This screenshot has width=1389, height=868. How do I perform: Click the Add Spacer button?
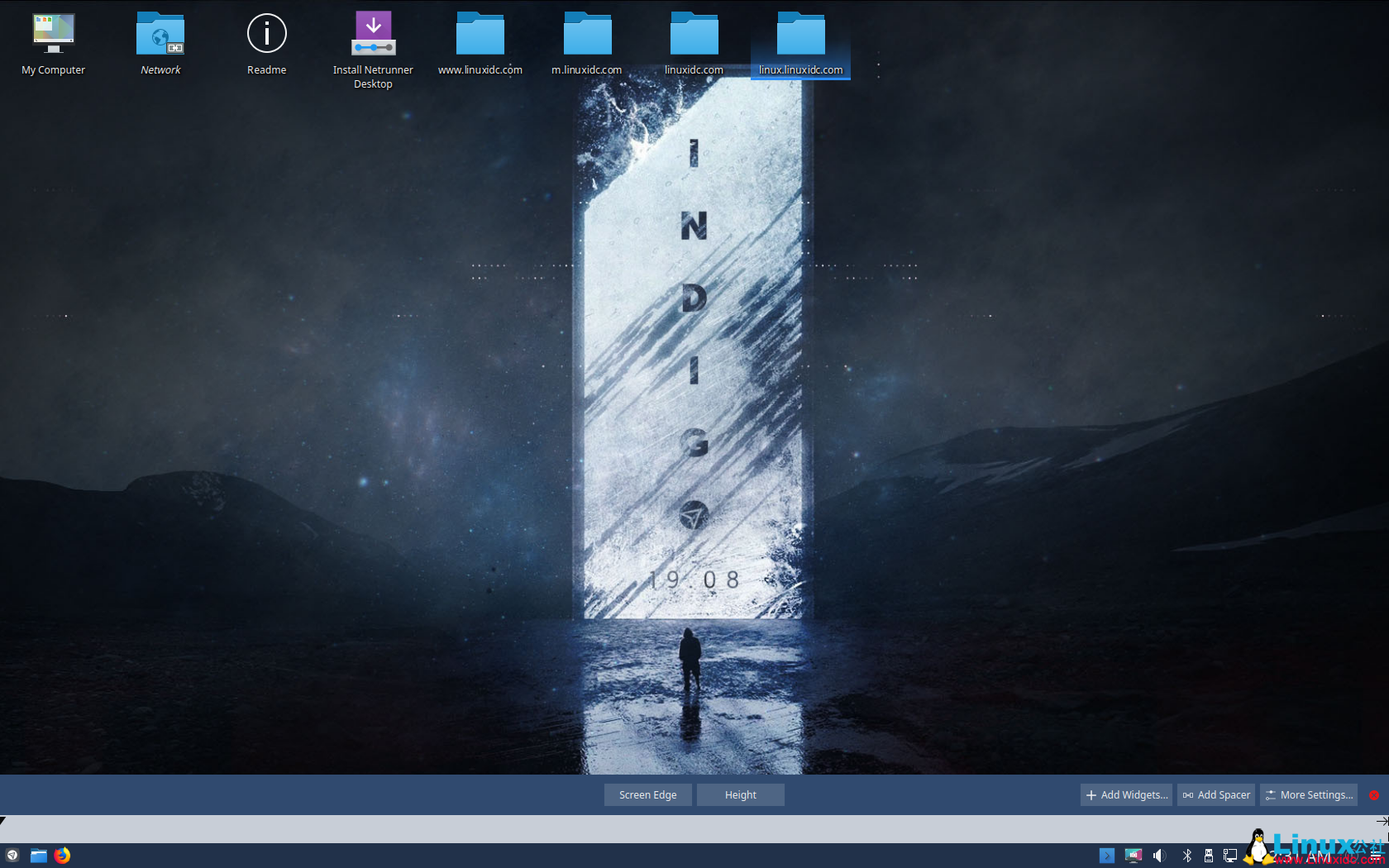click(1216, 795)
